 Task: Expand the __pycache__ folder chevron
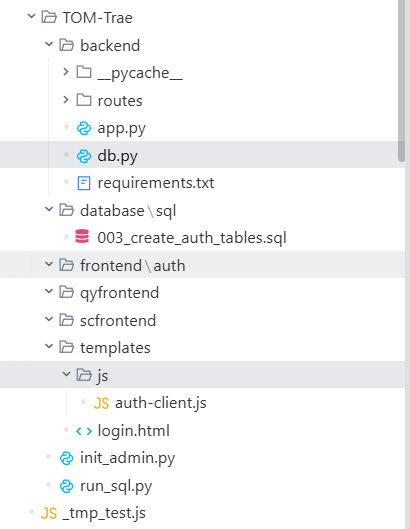pos(66,72)
